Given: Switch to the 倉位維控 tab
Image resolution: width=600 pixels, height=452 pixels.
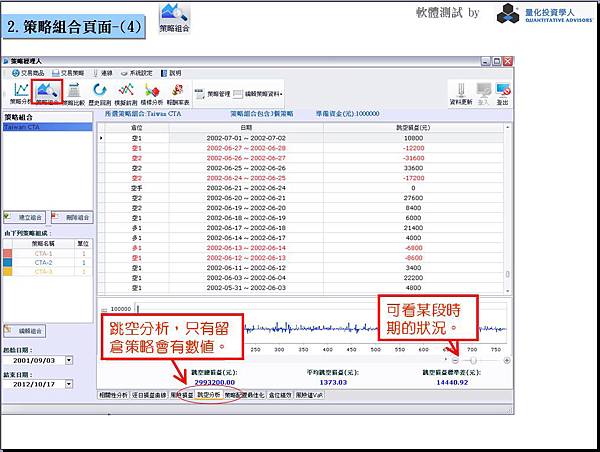Looking at the screenshot, I should tap(280, 395).
